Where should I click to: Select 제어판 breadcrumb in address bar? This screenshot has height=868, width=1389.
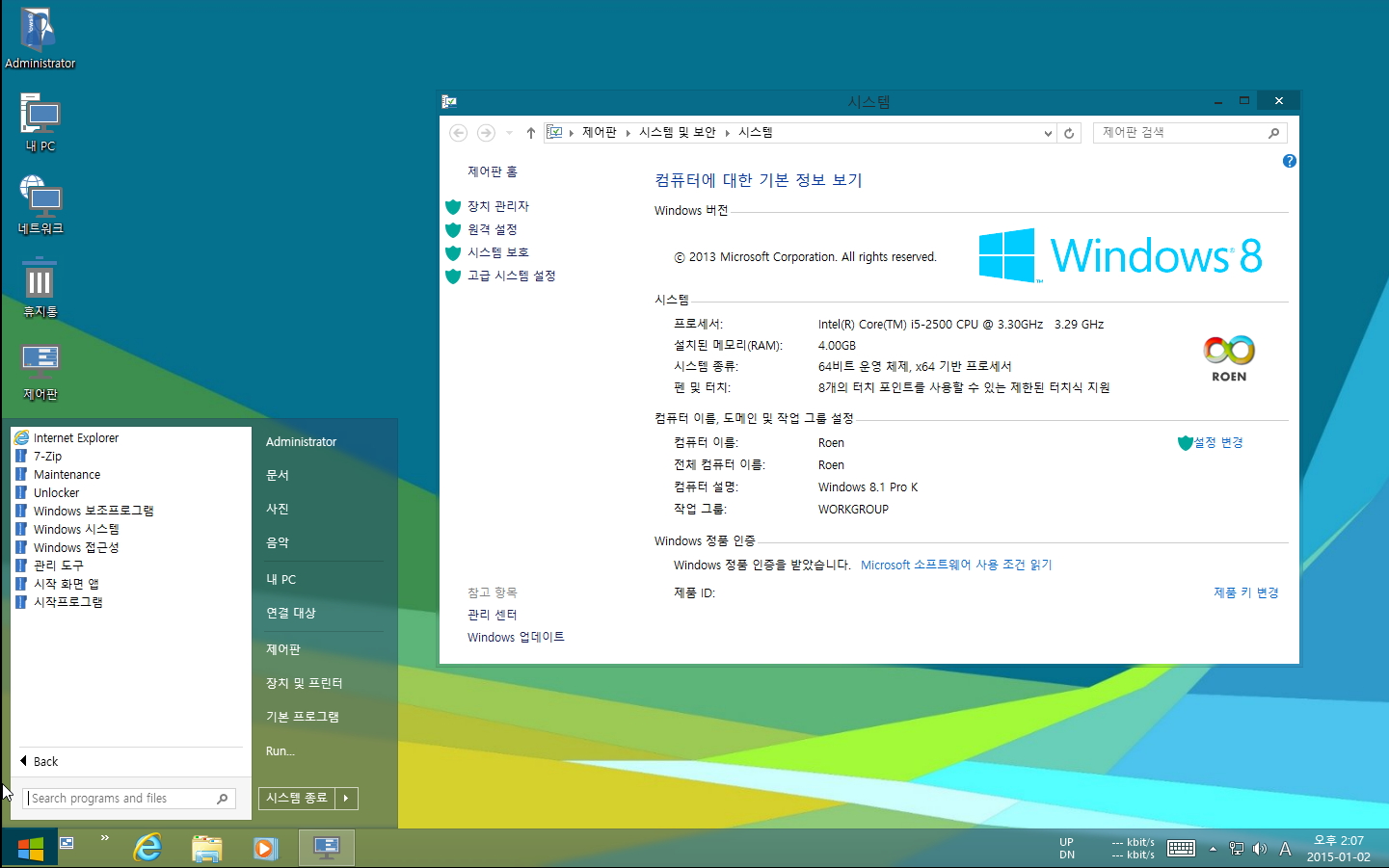[x=599, y=133]
